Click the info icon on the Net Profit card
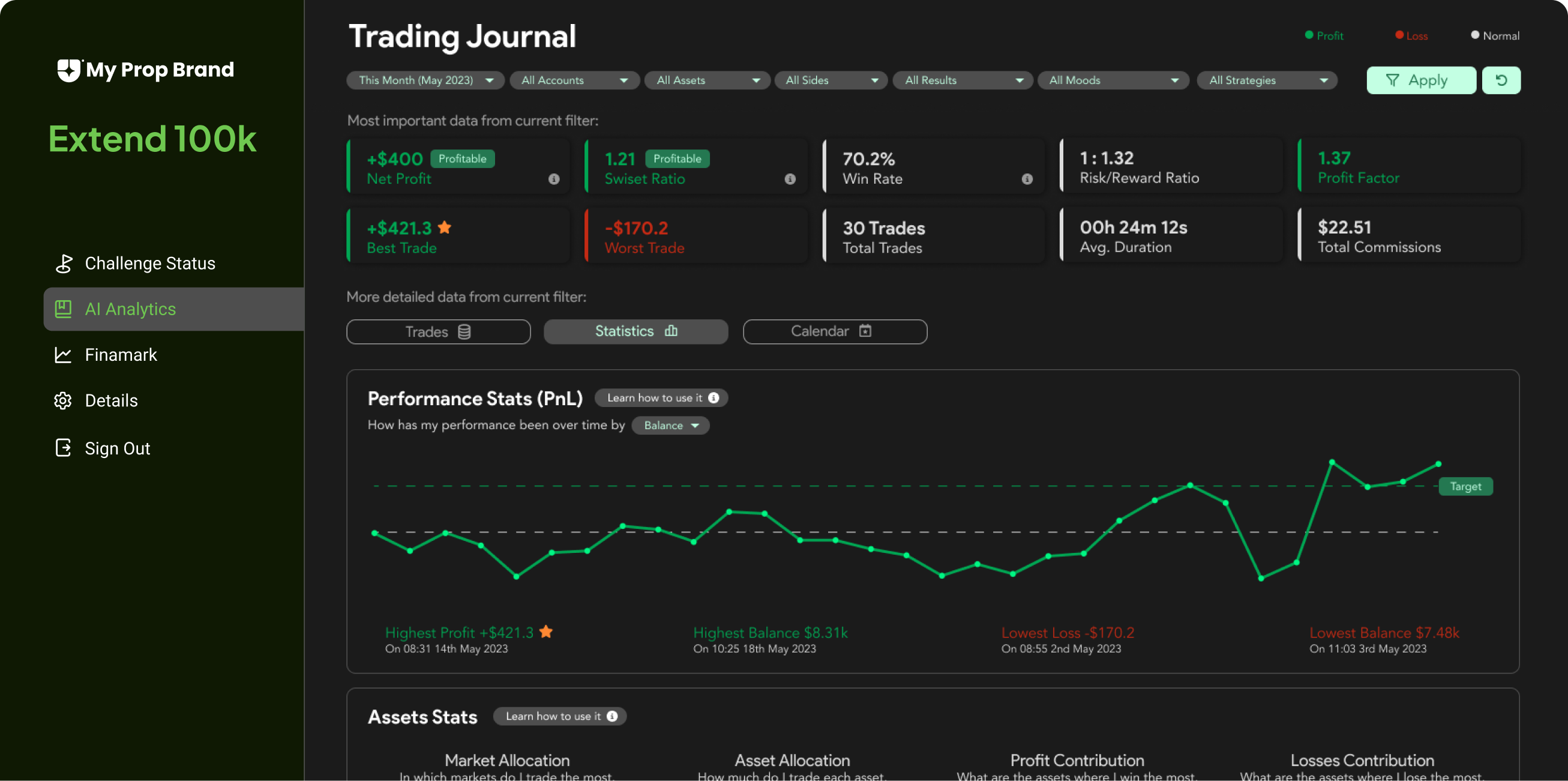Image resolution: width=1568 pixels, height=781 pixels. coord(553,179)
